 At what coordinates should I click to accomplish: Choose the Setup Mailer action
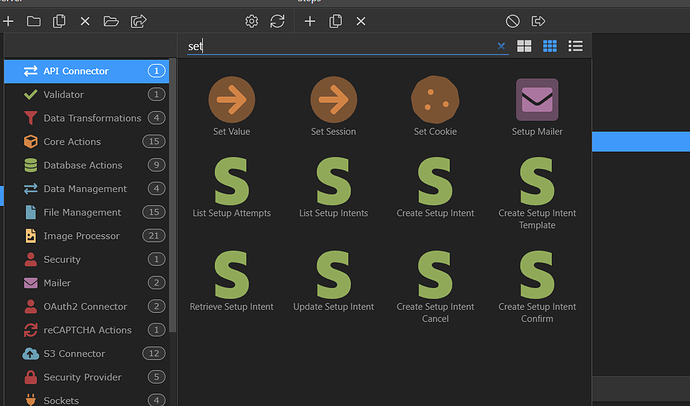tap(537, 106)
